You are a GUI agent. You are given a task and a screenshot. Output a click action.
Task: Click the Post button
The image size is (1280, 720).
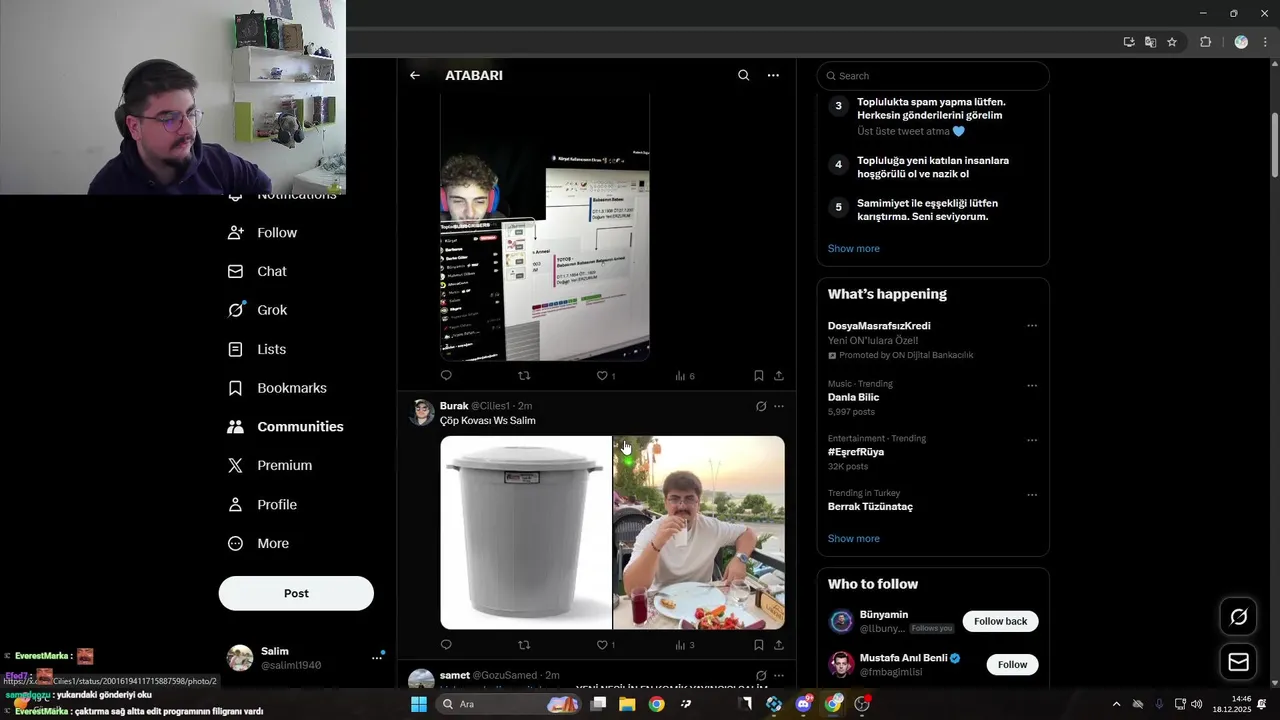[x=296, y=593]
